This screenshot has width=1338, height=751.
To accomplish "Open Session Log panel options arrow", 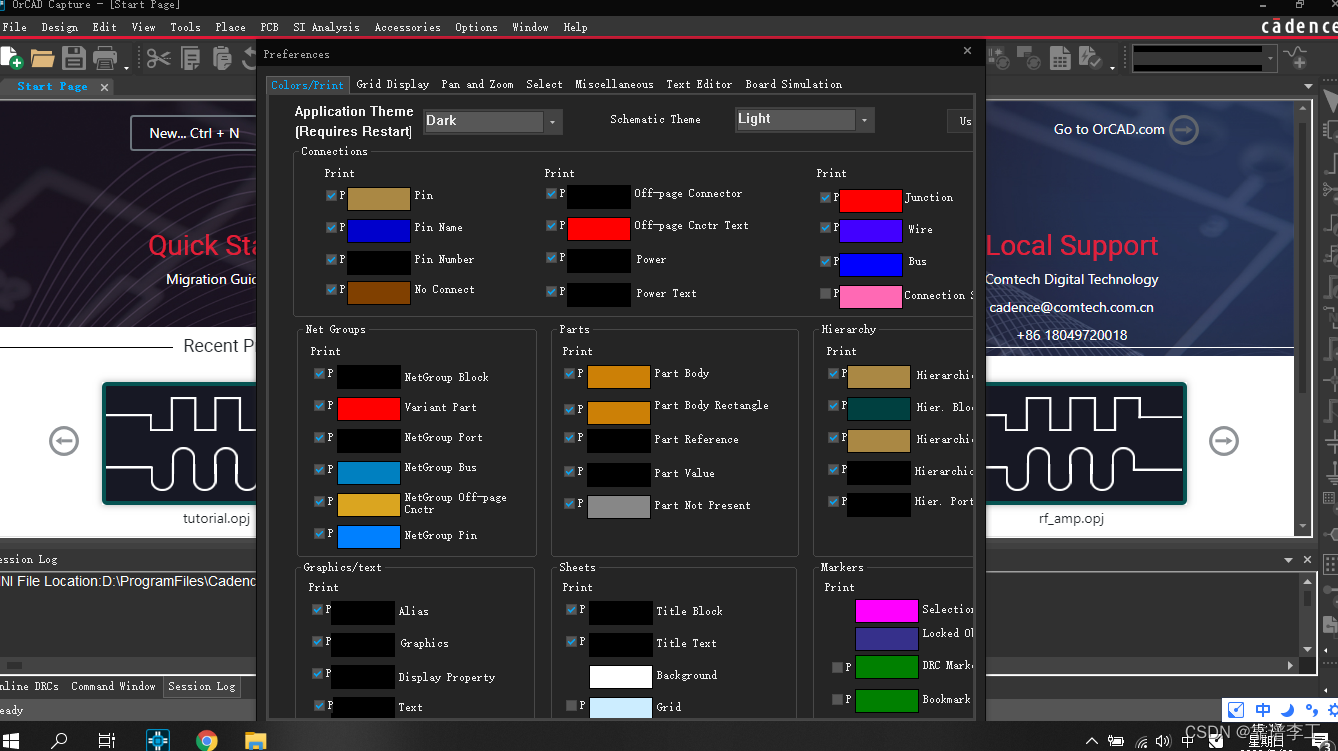I will tap(1289, 560).
